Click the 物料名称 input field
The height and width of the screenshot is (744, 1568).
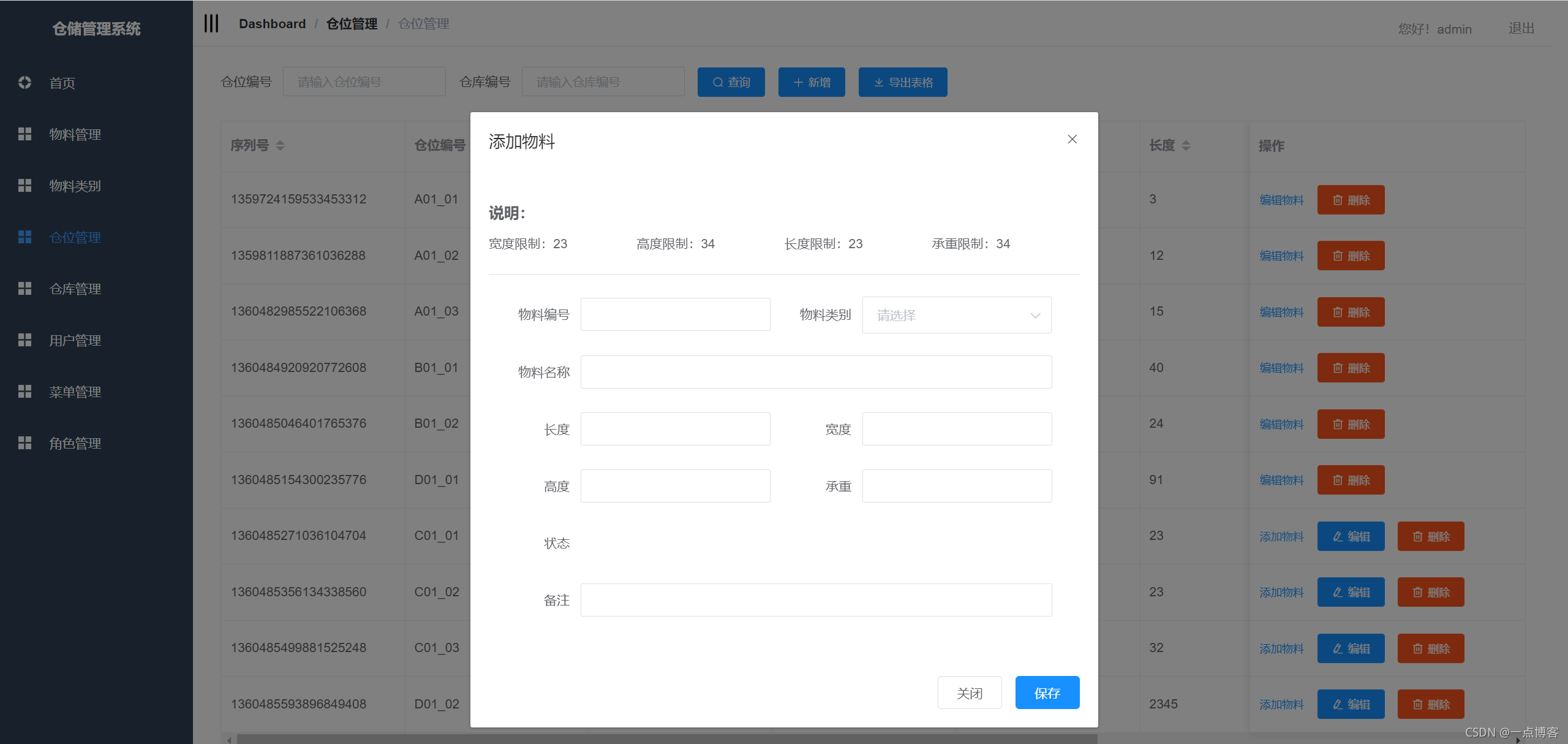816,372
